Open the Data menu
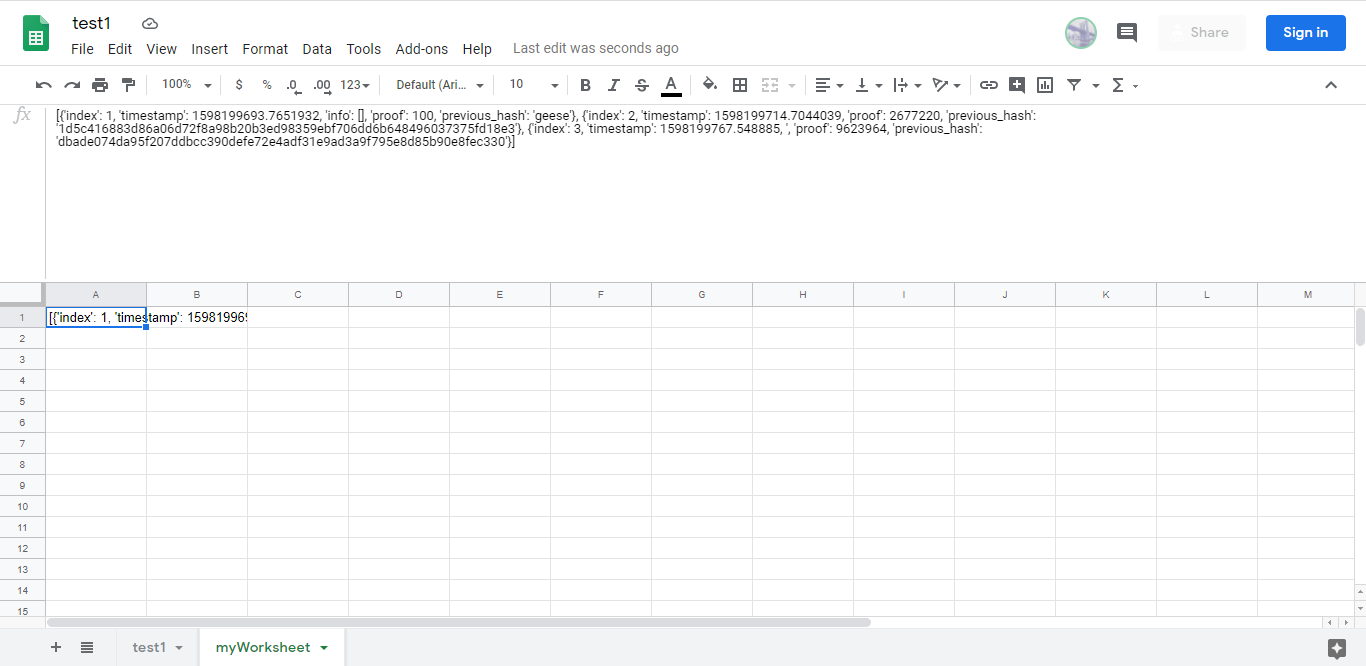Screen dimensions: 1366x666 317,49
